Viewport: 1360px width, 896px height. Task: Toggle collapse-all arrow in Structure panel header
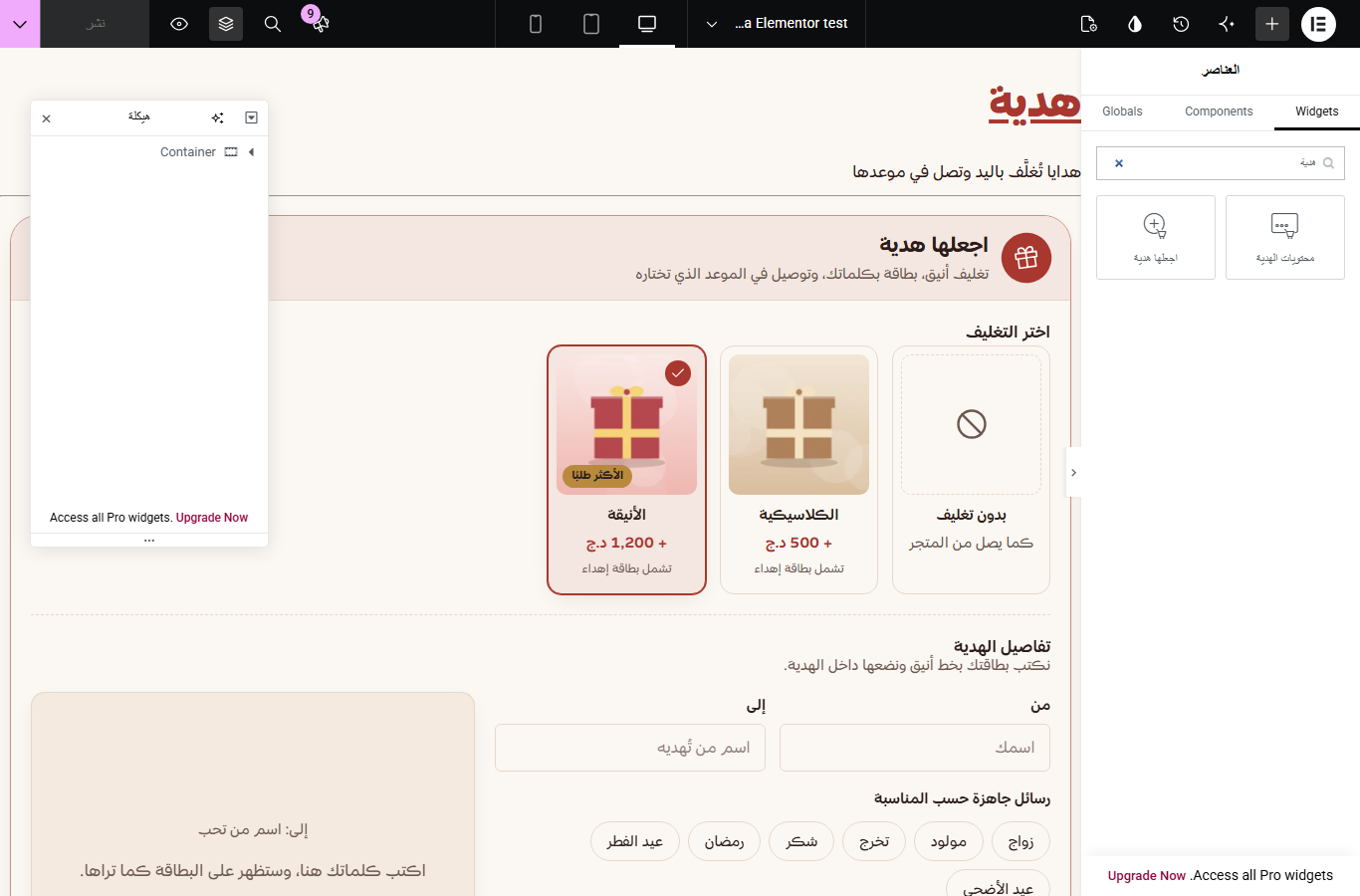[251, 117]
